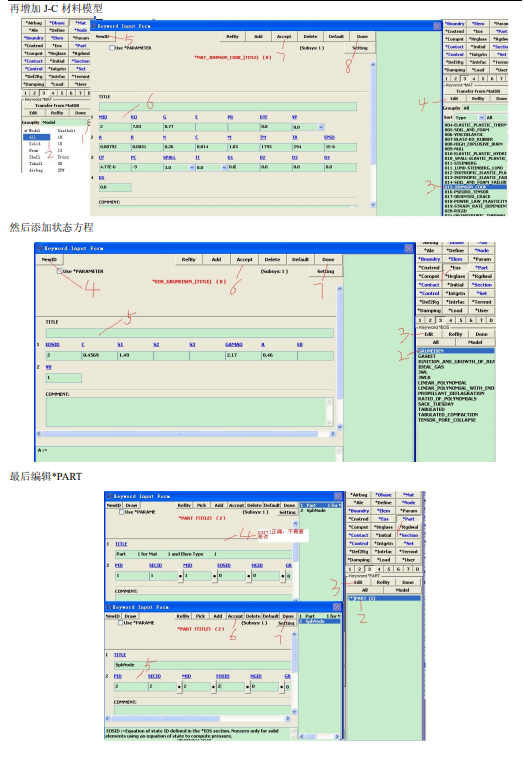This screenshot has width=524, height=761.
Task: Select 015-JOHNSON_COOK in the material list
Action: pyautogui.click(x=475, y=187)
